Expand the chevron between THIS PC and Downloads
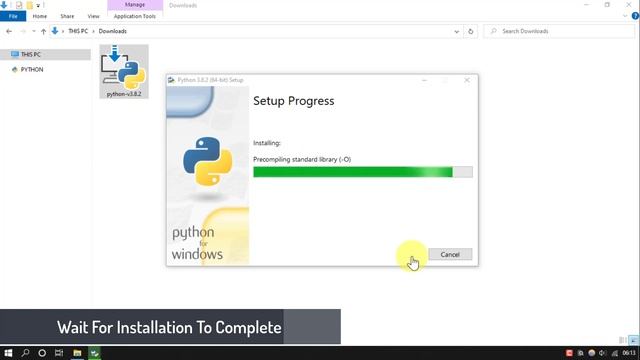The width and height of the screenshot is (640, 360). (93, 31)
